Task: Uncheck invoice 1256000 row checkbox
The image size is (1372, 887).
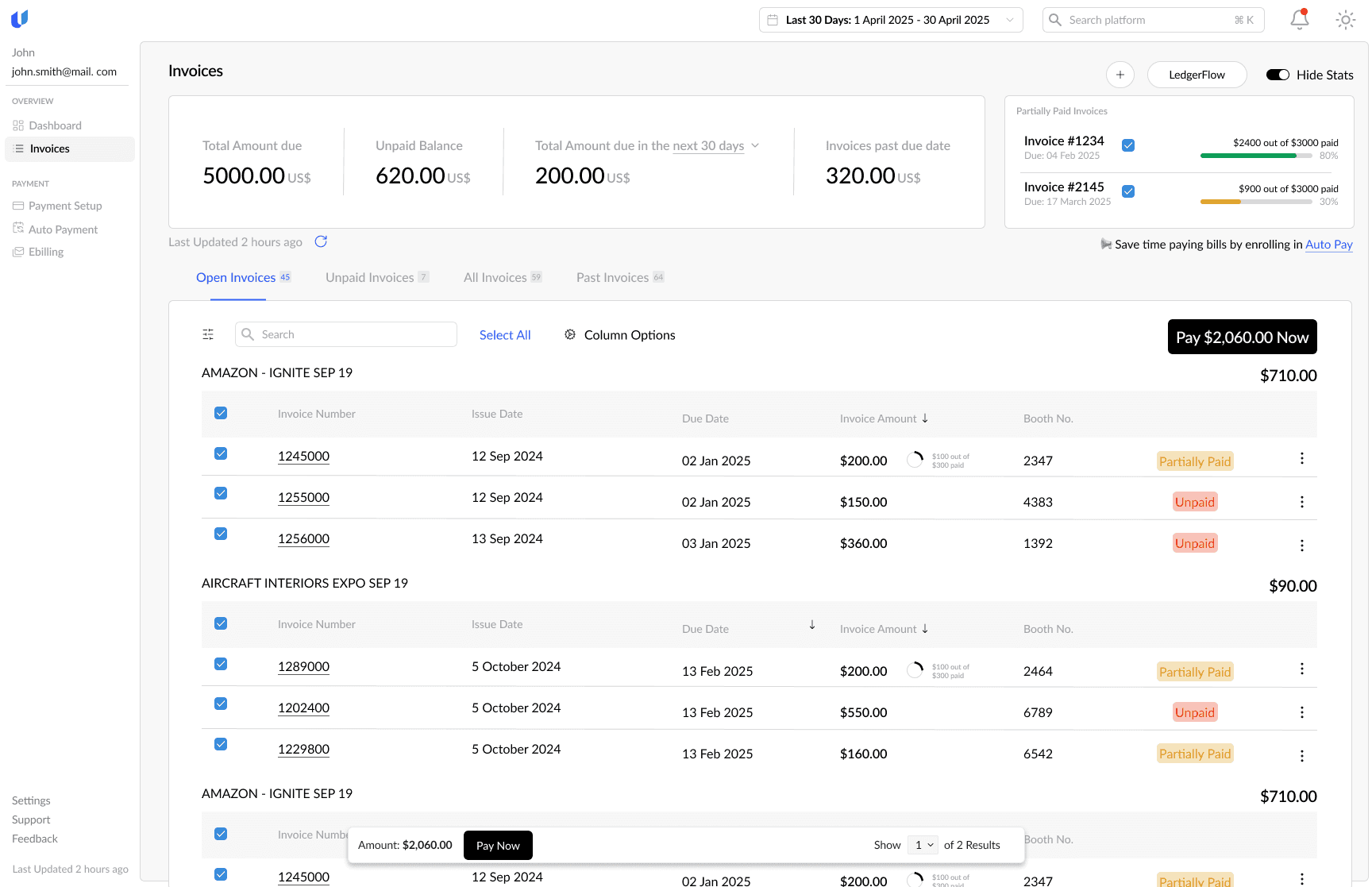Action: tap(221, 534)
